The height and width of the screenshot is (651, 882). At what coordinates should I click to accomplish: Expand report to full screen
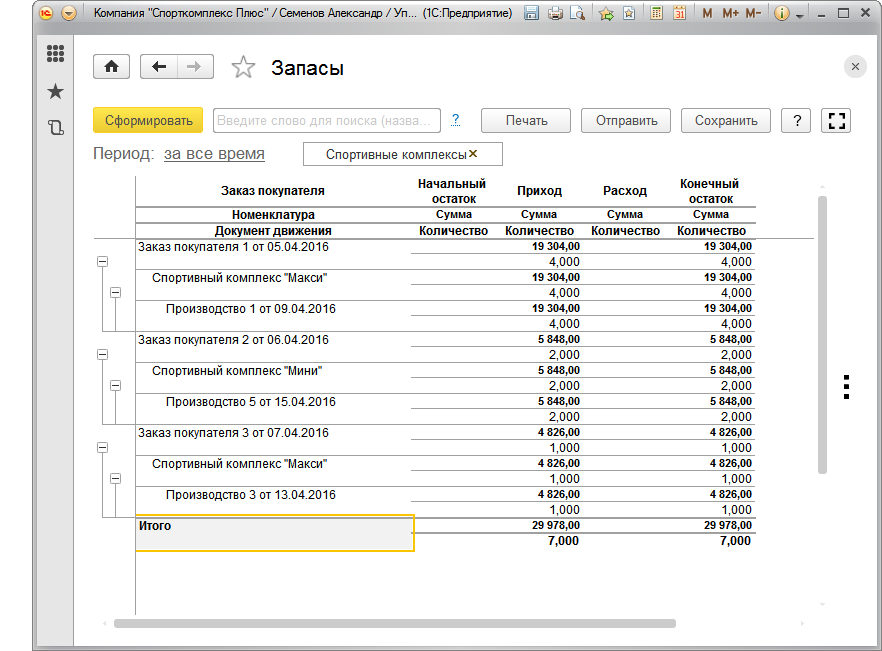coord(836,121)
